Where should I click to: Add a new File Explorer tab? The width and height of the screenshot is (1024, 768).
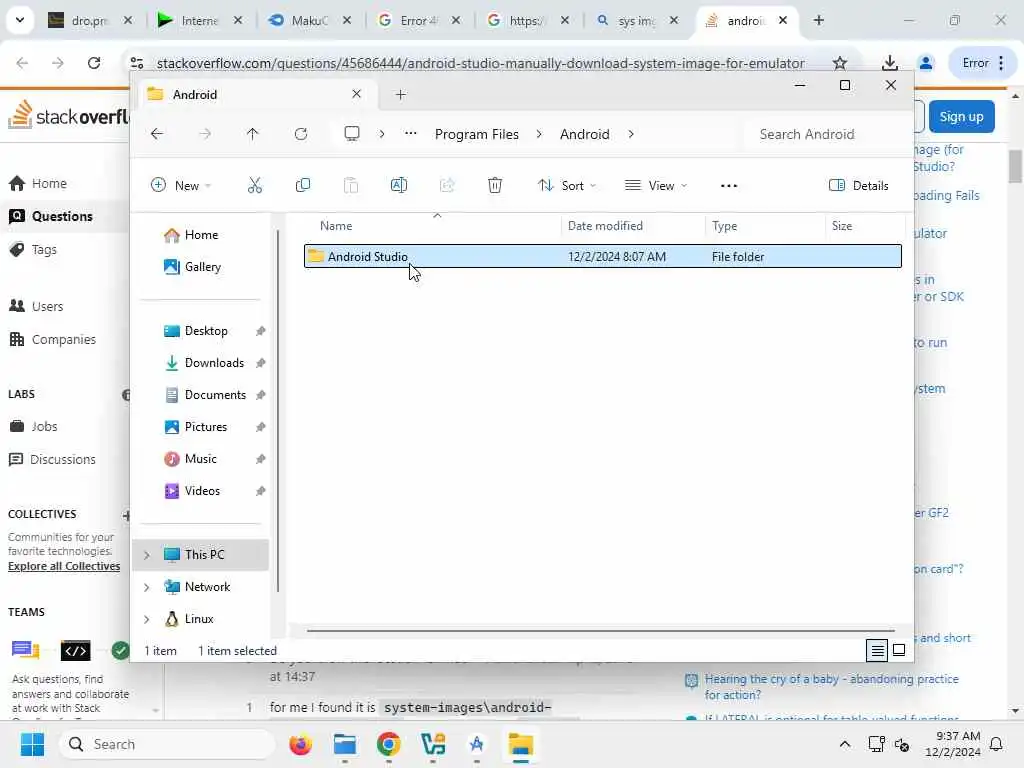click(400, 95)
